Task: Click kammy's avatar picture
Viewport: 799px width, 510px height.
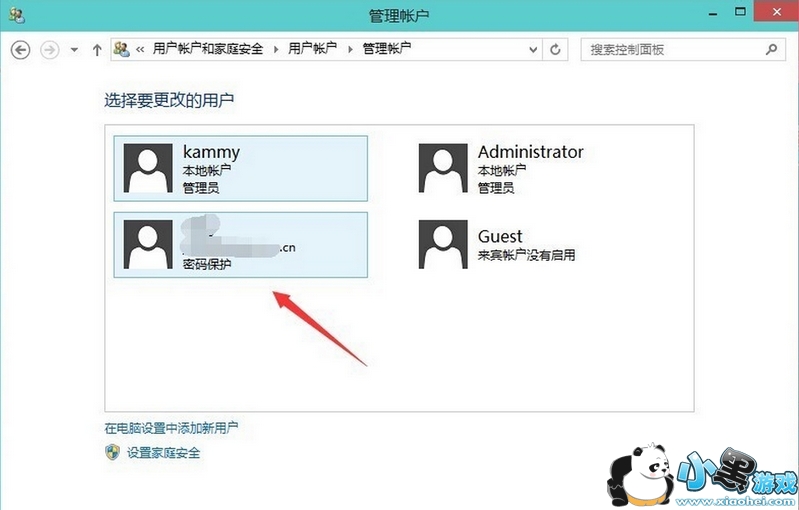Action: [x=148, y=168]
